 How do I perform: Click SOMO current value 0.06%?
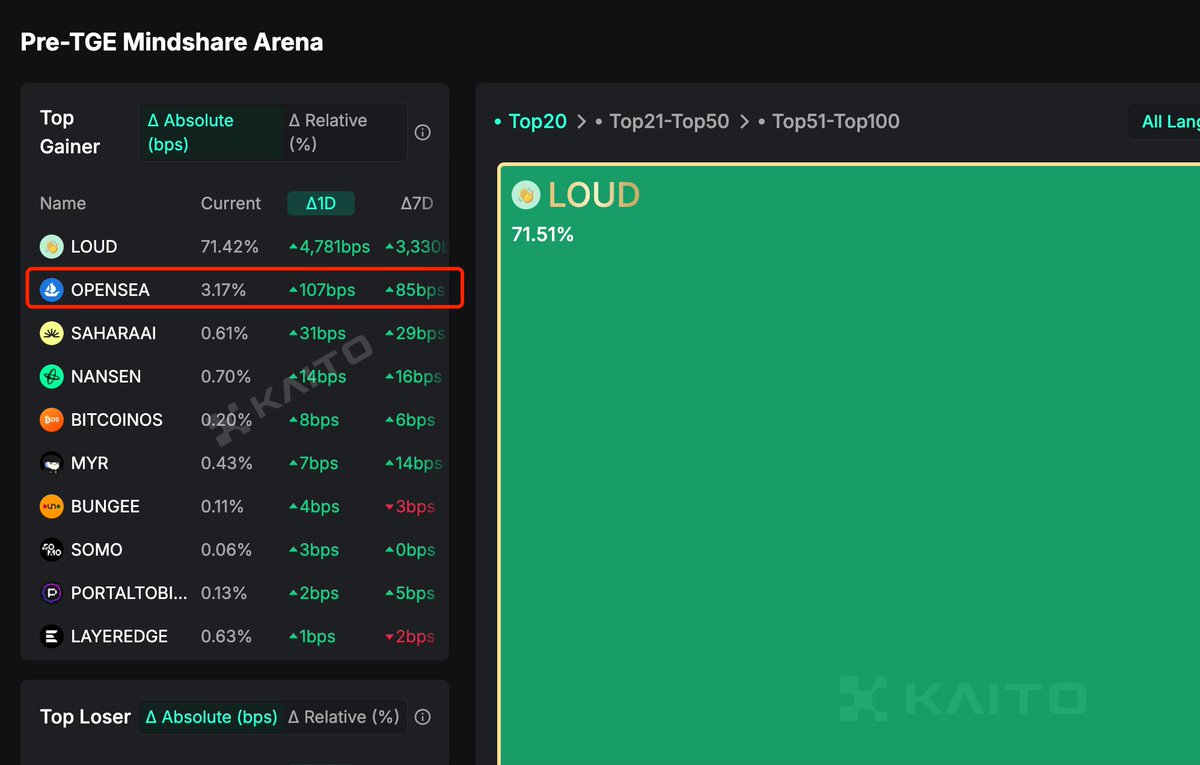coord(226,550)
